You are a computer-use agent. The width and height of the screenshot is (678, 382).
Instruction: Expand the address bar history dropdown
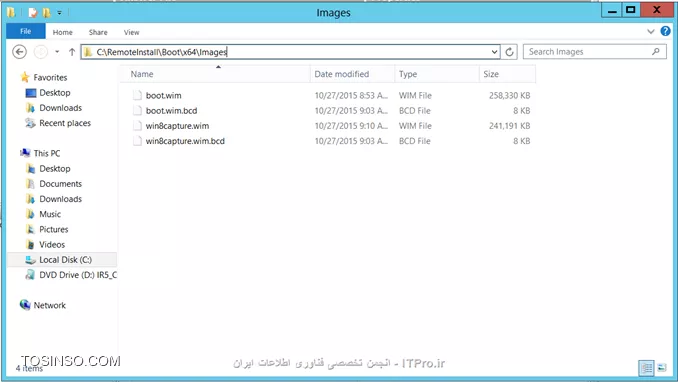click(494, 52)
